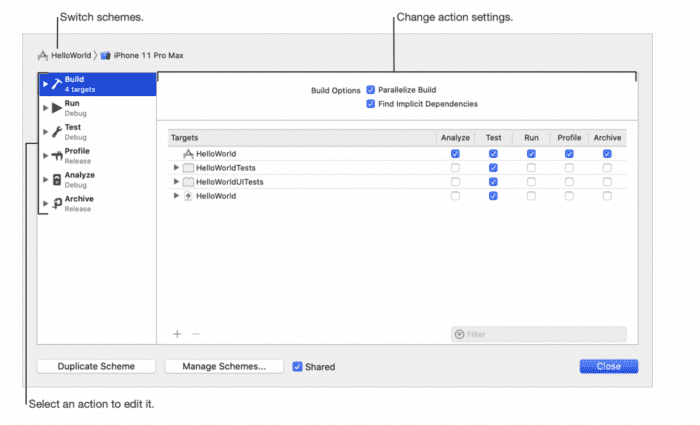Select the Run action play icon

(57, 108)
